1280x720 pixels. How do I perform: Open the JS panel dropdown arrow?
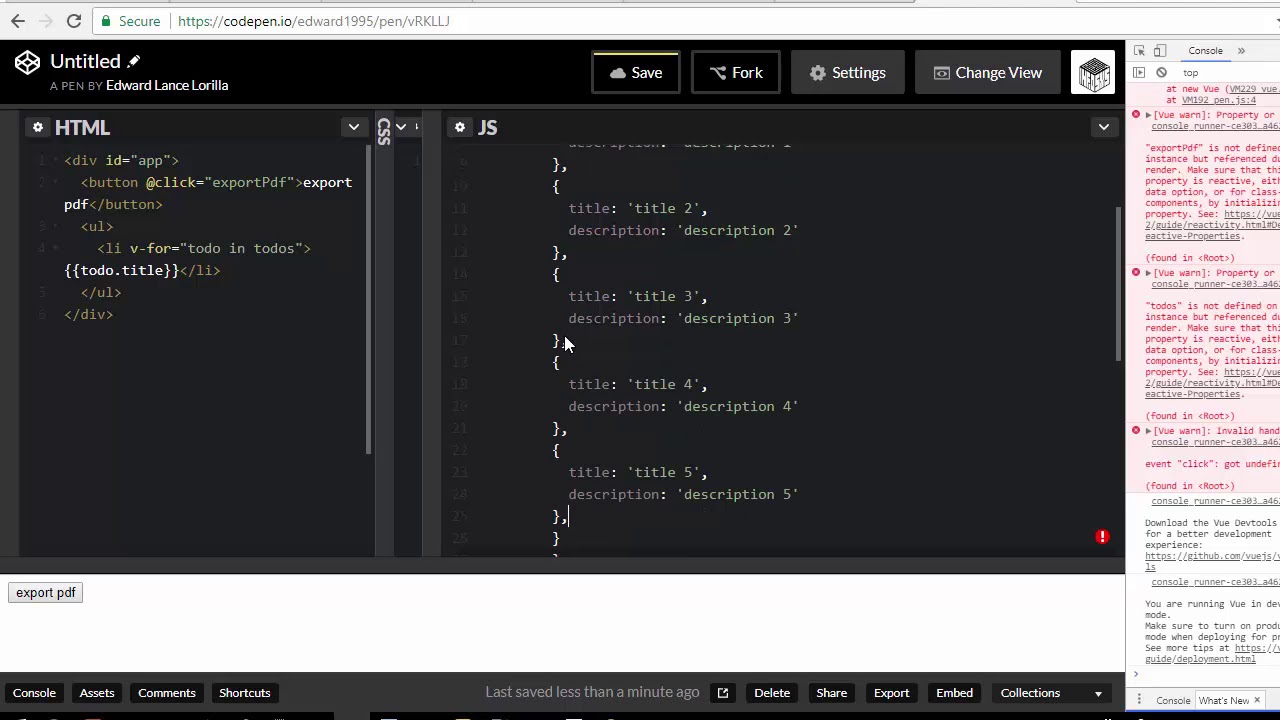[x=1103, y=127]
